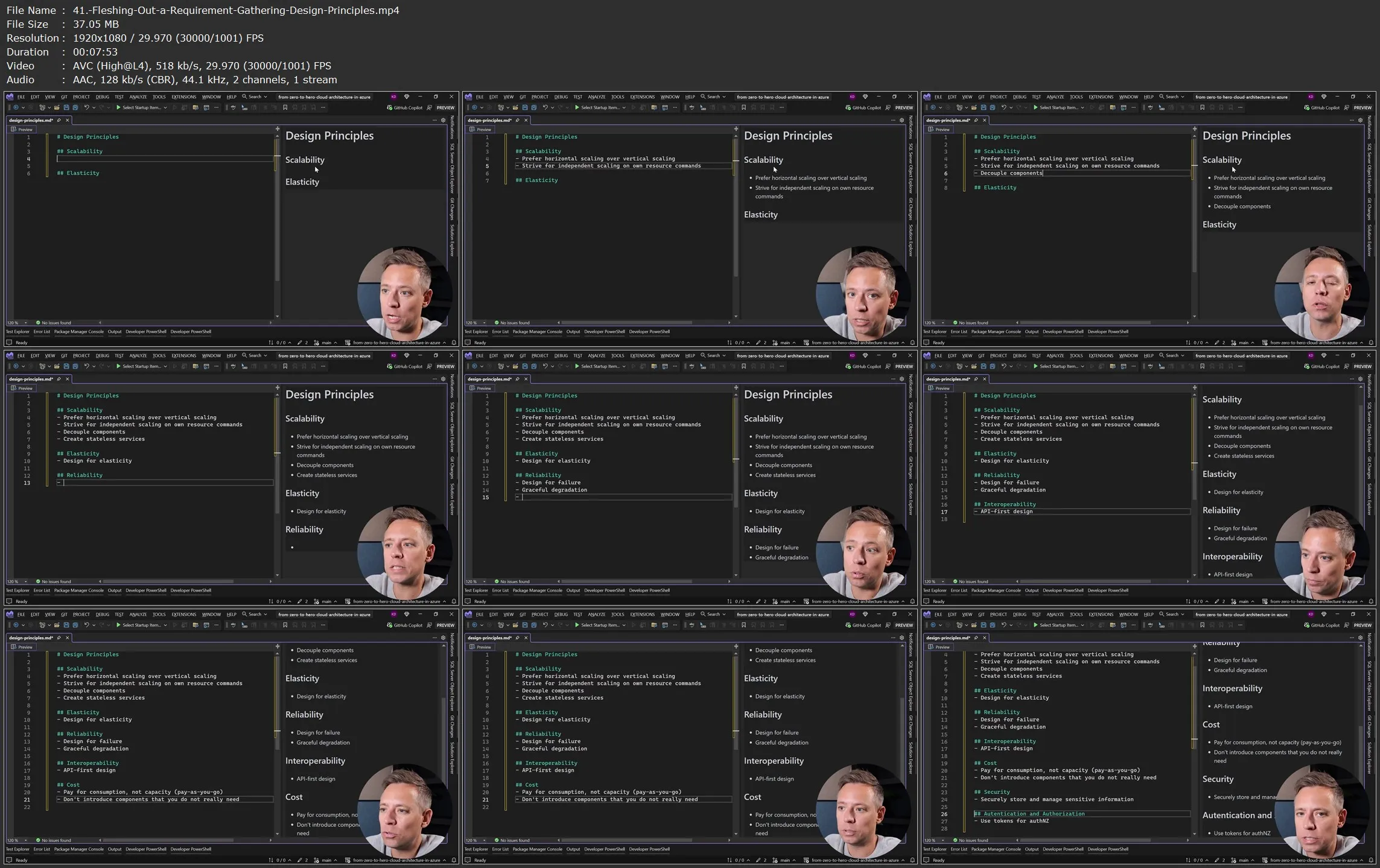Open Solution Explorer side tab in 13-line editor frame
The height and width of the screenshot is (868, 1380).
click(452, 499)
